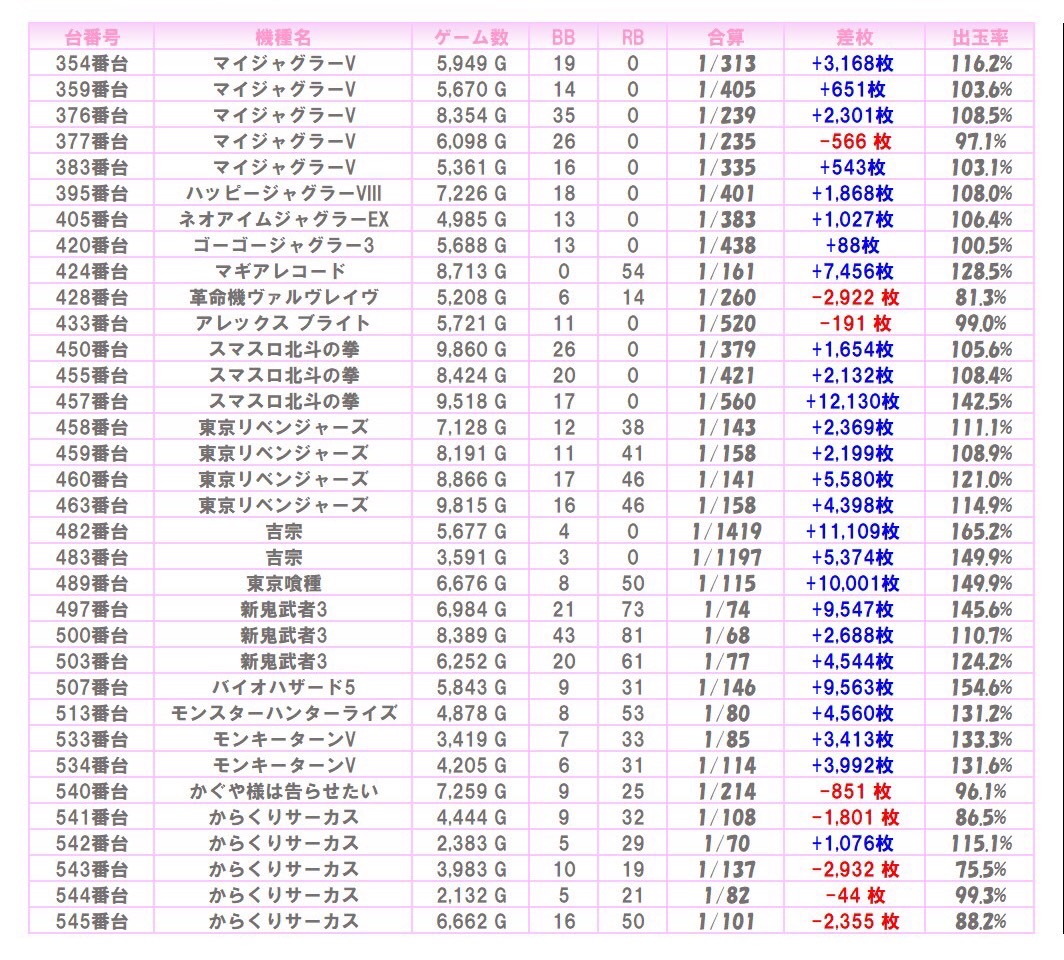Click the +12,130枚 difference value
The width and height of the screenshot is (1064, 960).
point(853,401)
